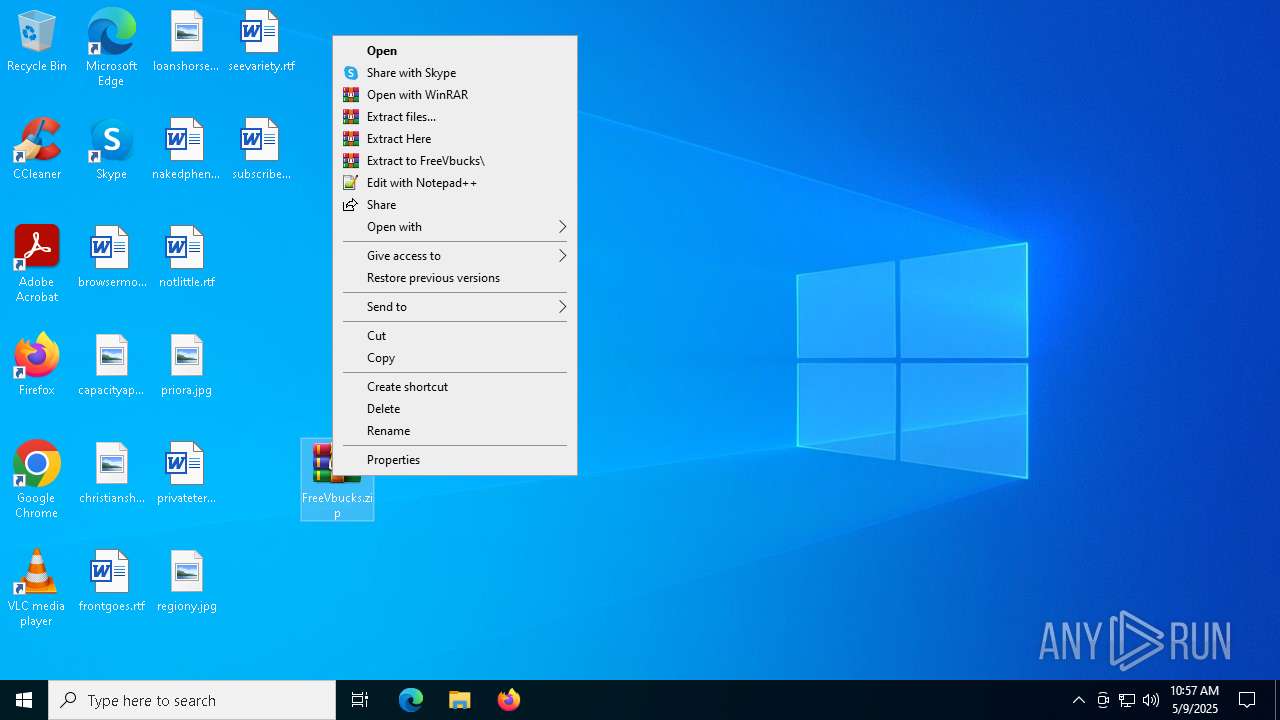Expand the Send to submenu
Viewport: 1280px width, 720px height.
pyautogui.click(x=455, y=307)
